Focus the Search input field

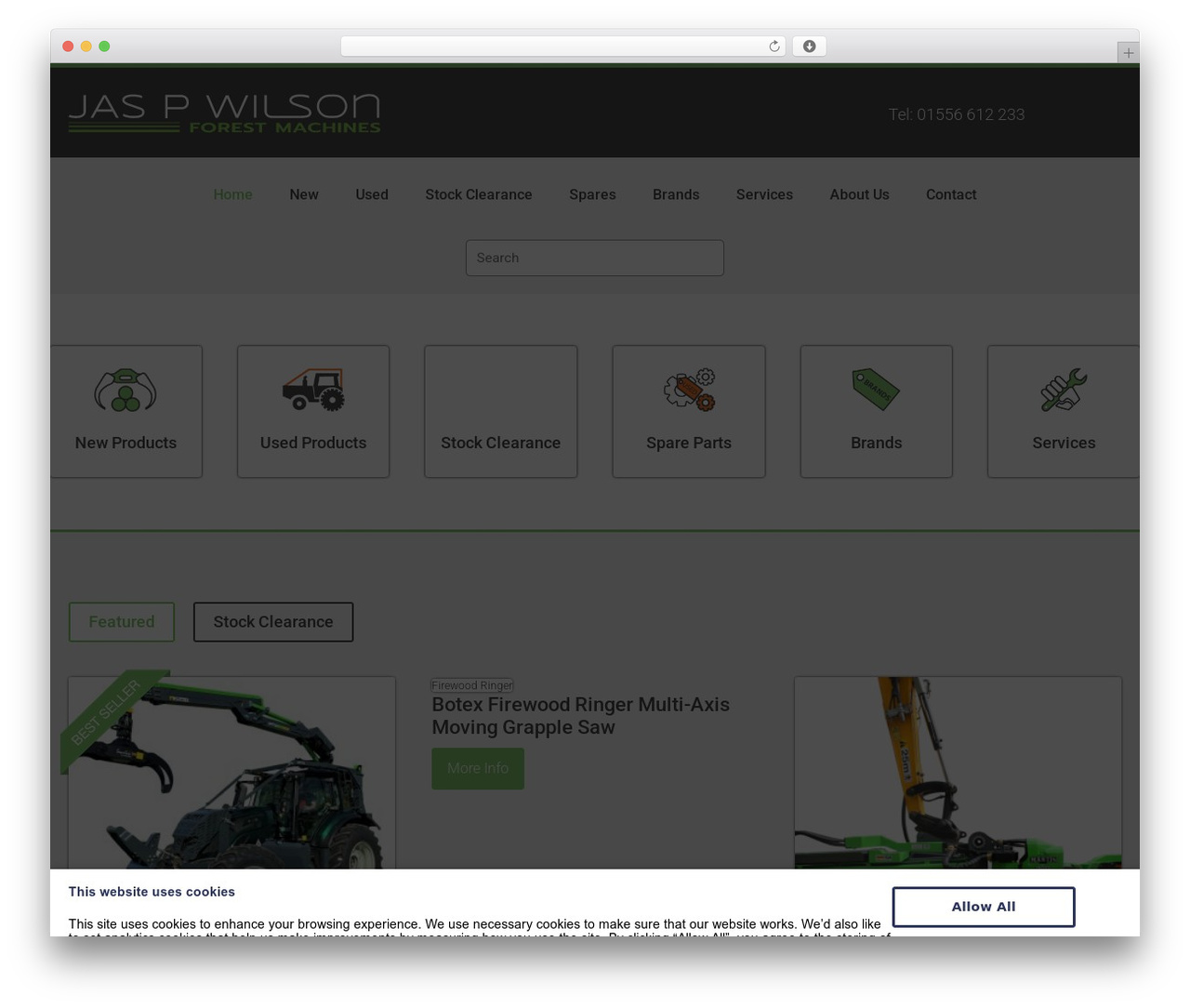pyautogui.click(x=595, y=258)
